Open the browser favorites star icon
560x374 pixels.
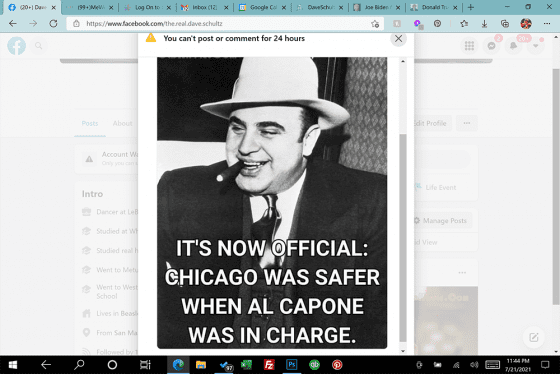pyautogui.click(x=464, y=24)
